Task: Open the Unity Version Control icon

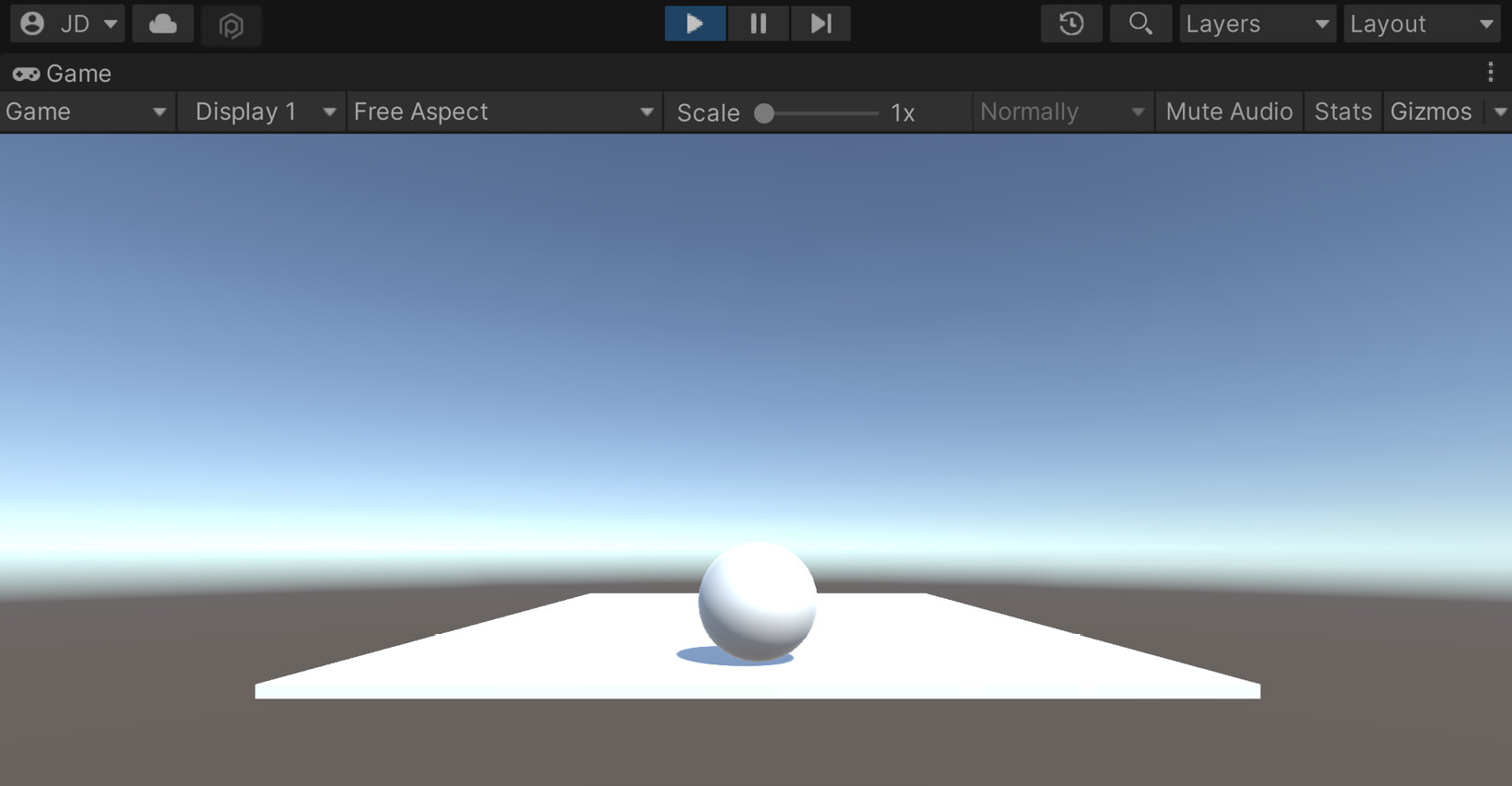Action: [231, 24]
